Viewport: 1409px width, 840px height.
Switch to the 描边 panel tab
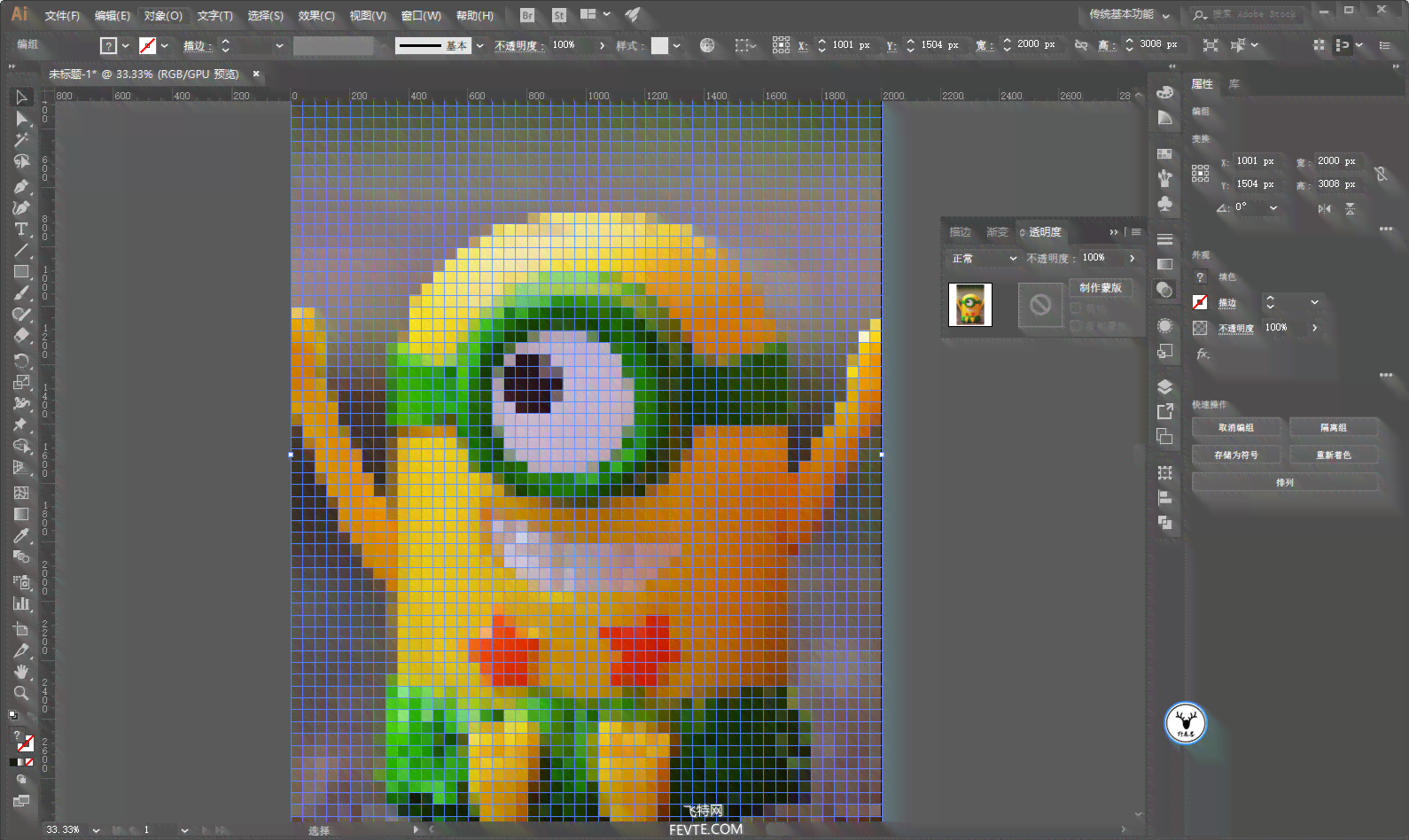point(960,232)
